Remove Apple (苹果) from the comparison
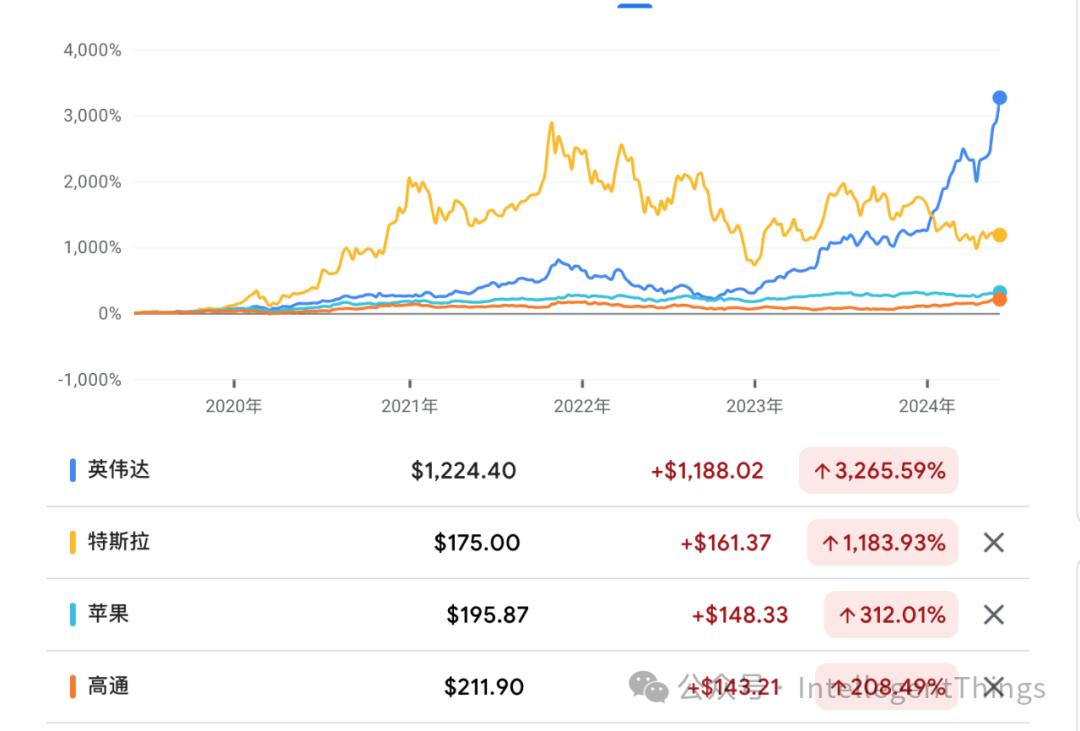The height and width of the screenshot is (731, 1080). 993,615
